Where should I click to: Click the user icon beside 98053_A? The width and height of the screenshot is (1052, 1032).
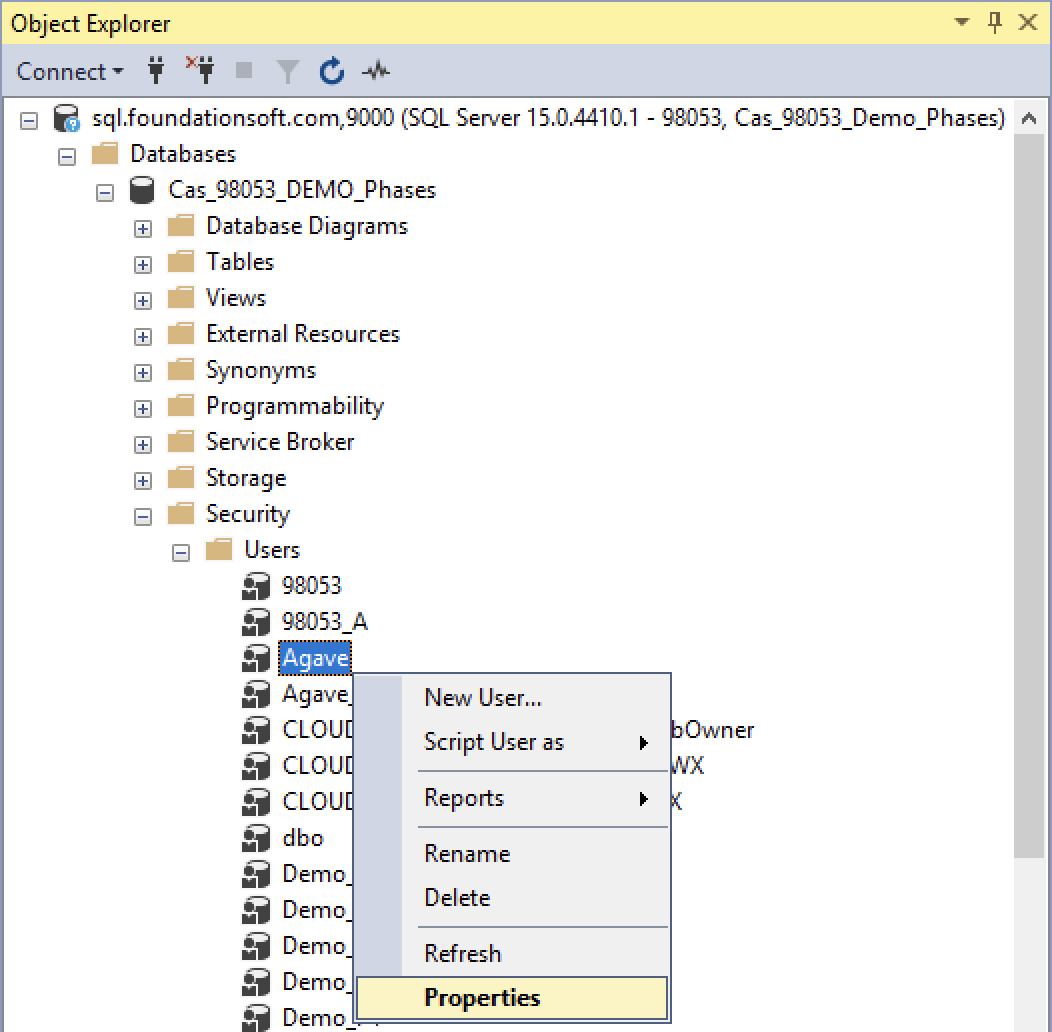click(x=256, y=622)
